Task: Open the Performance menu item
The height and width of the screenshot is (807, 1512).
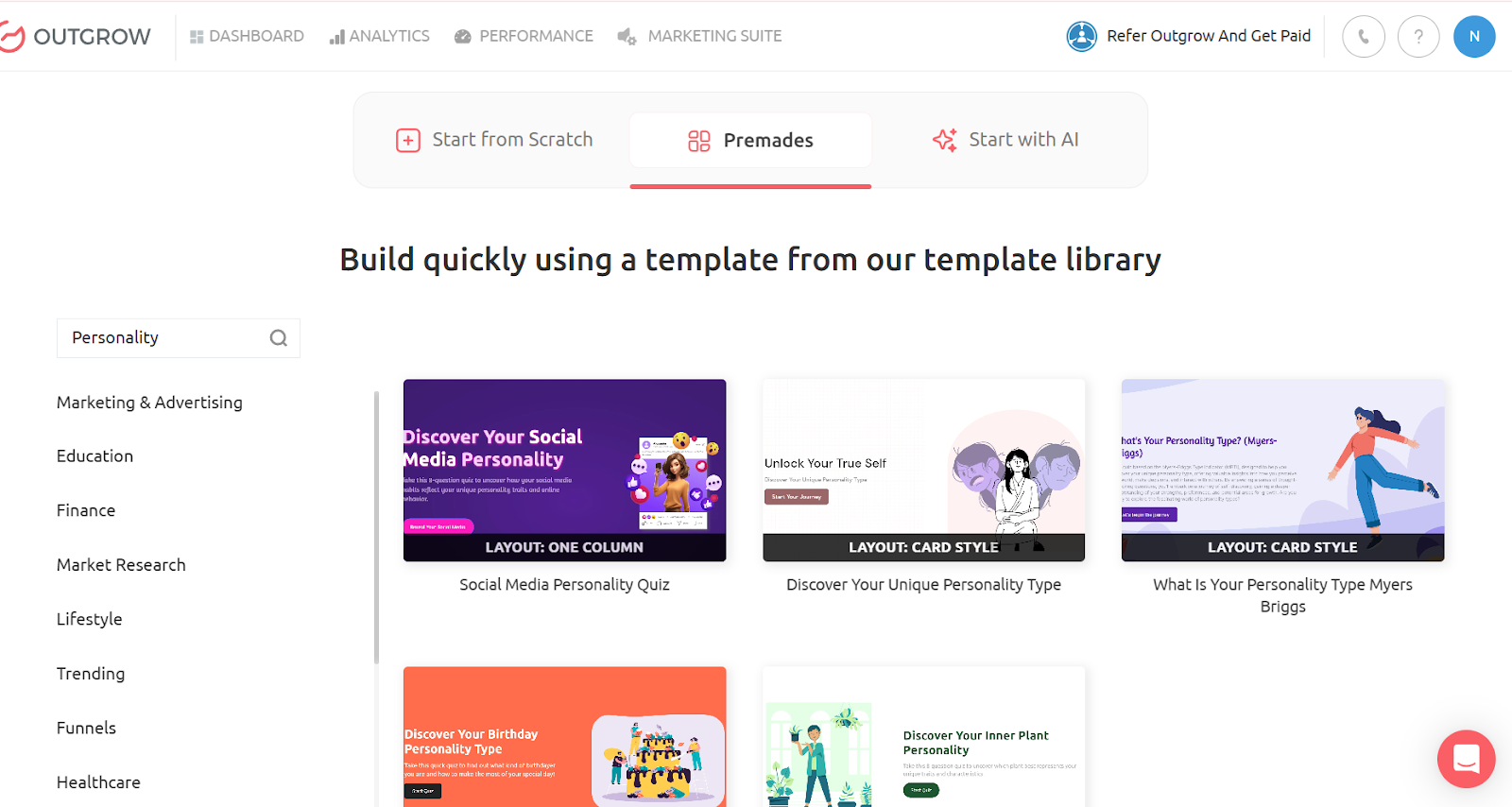Action: coord(524,36)
